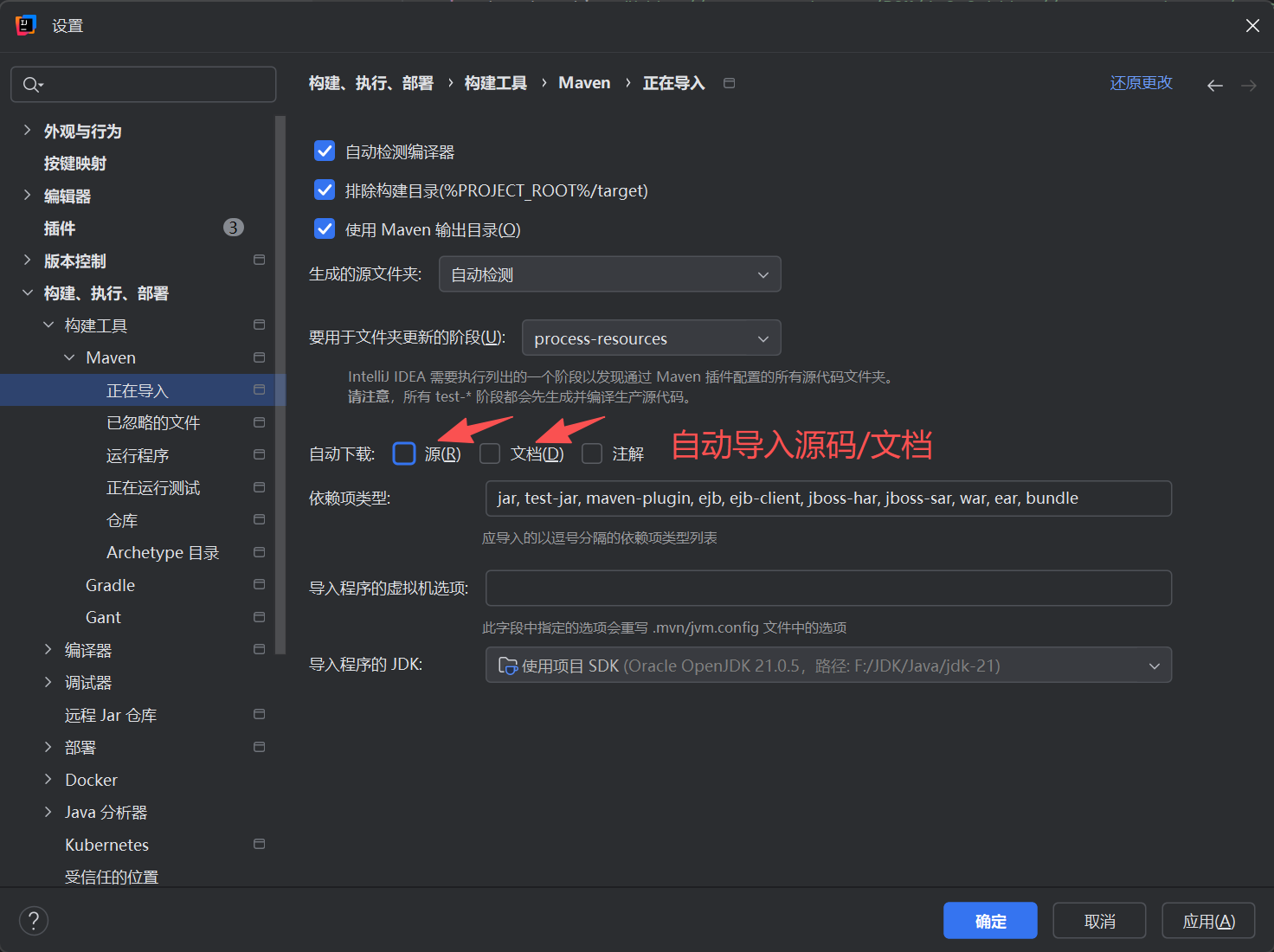Click the project-scope icon on 版本控制 row

tap(259, 260)
